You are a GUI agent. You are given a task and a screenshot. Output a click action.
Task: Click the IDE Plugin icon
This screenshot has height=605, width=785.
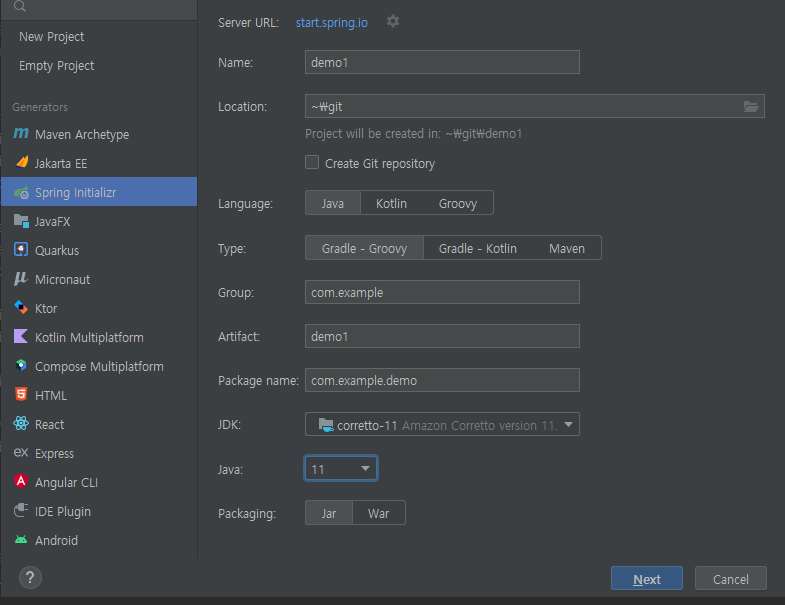pyautogui.click(x=21, y=510)
